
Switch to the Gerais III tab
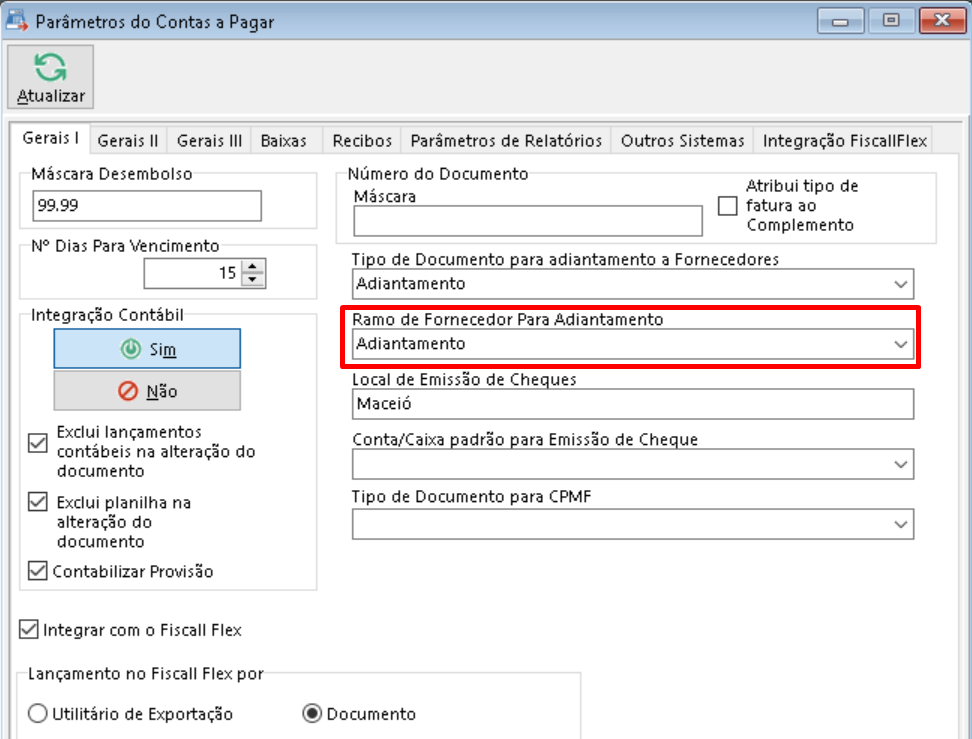pyautogui.click(x=210, y=141)
